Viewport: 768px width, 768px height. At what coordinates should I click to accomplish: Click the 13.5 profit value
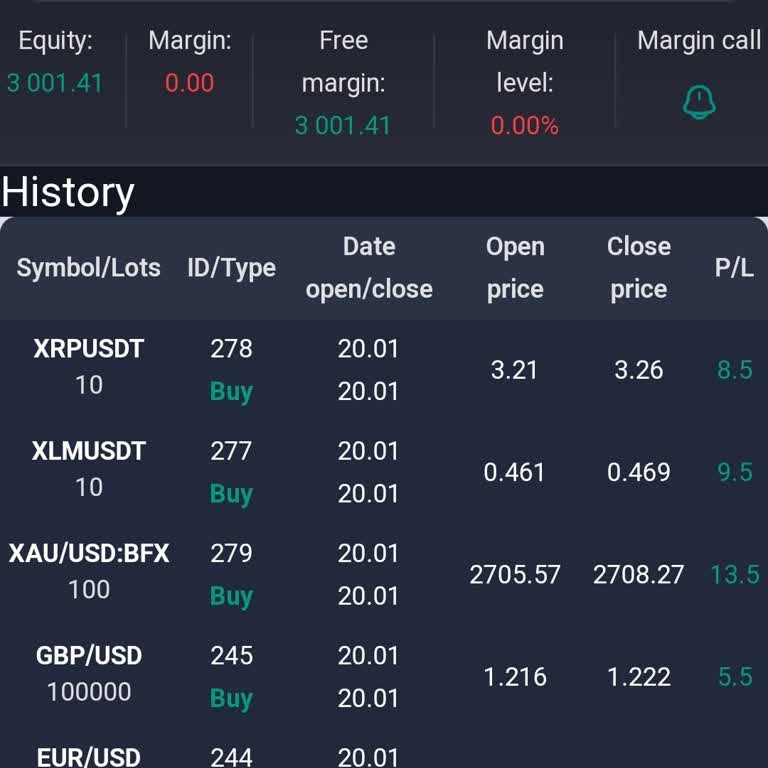(734, 575)
